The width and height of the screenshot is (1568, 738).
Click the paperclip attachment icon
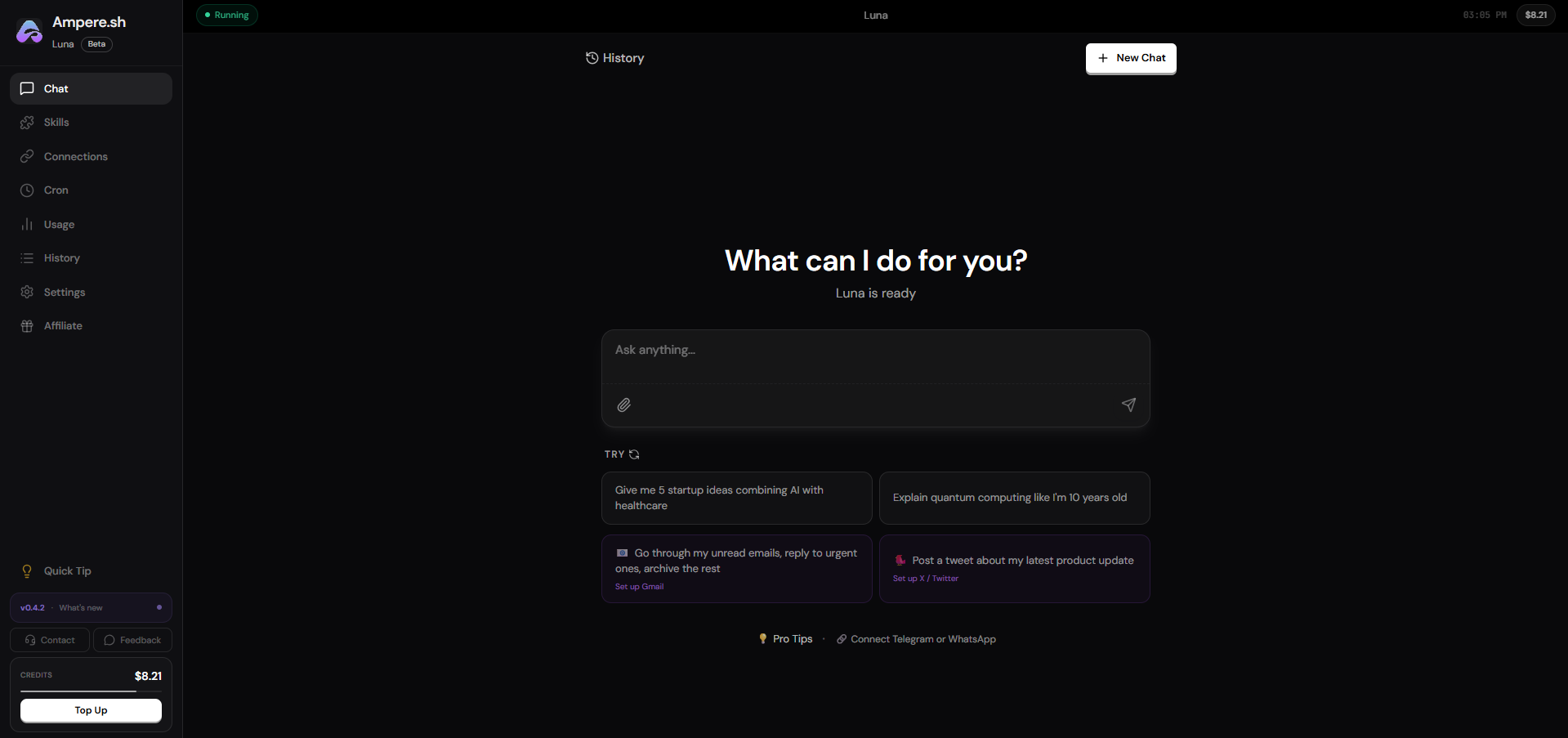[623, 405]
